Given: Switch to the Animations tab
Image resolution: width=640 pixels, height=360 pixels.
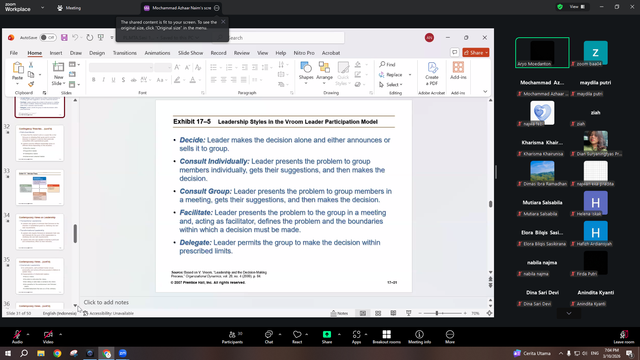Looking at the screenshot, I should pos(157,53).
